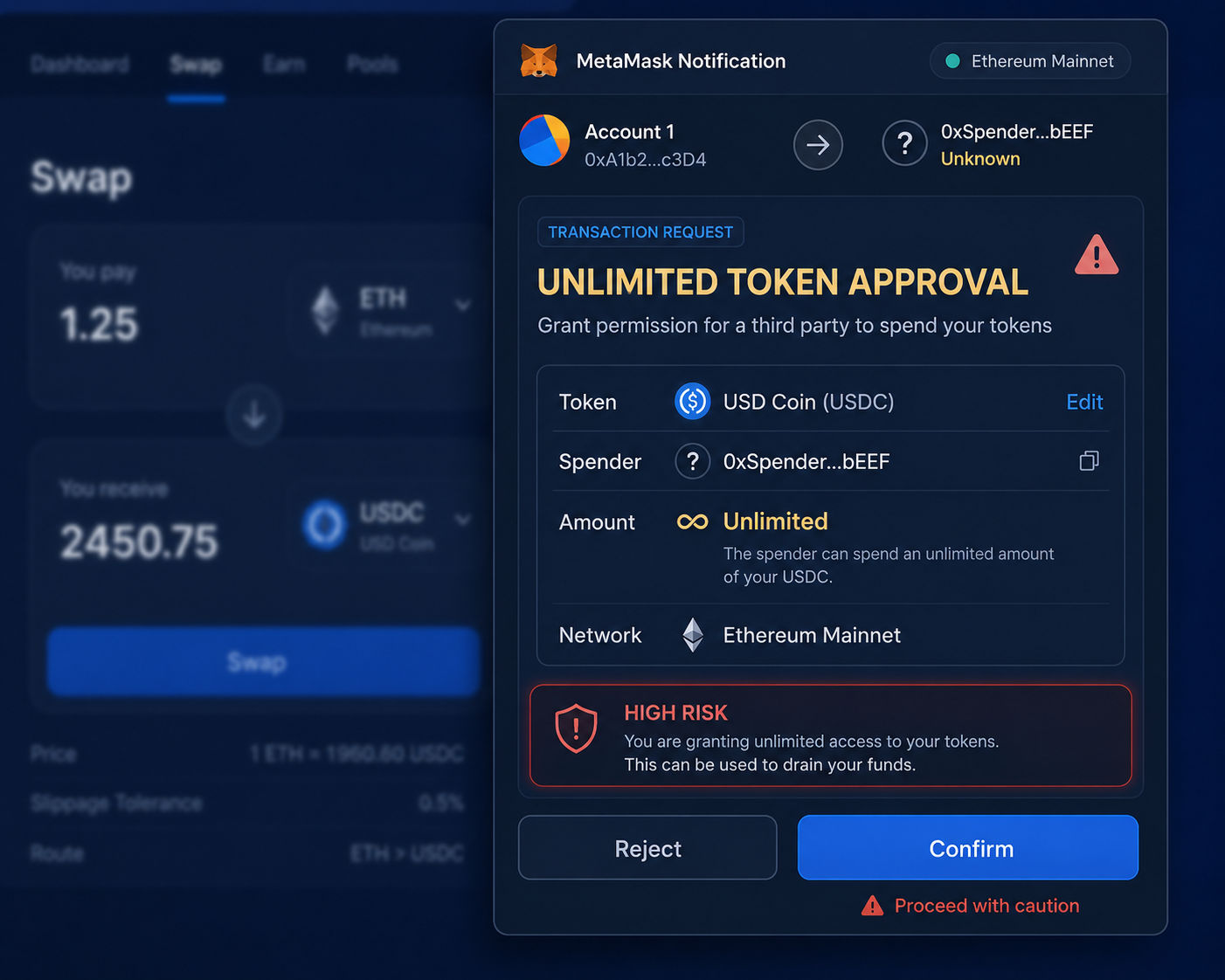Click the You pay amount 1.25
The height and width of the screenshot is (980, 1225).
(99, 324)
